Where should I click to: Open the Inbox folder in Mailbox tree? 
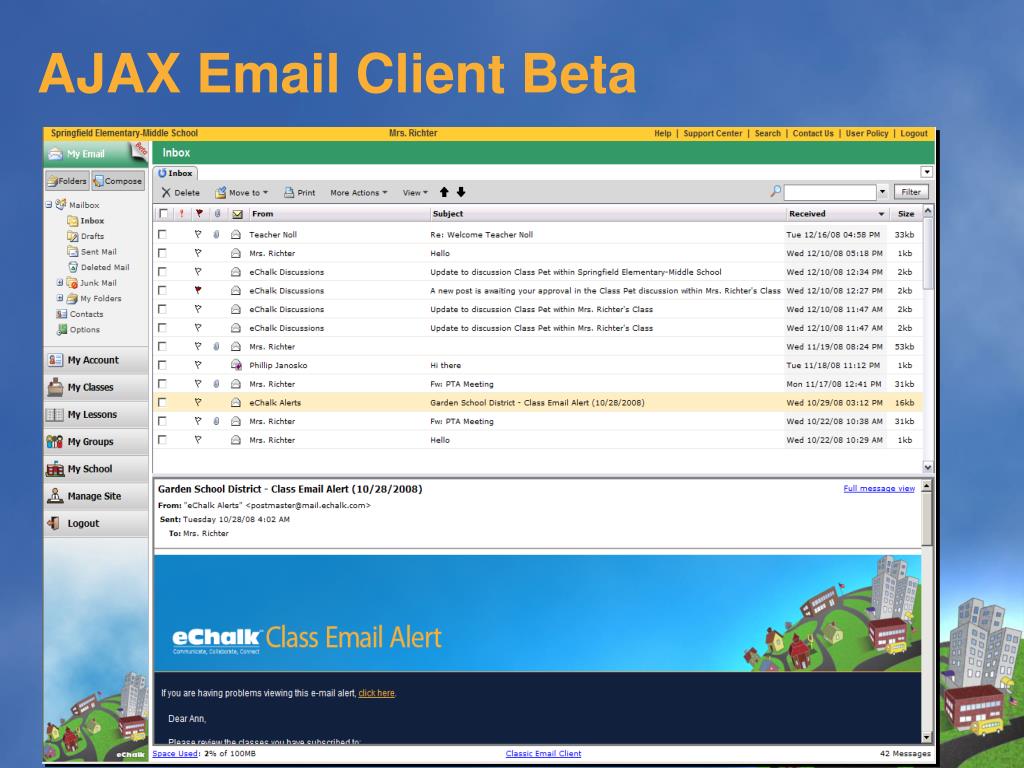point(92,221)
